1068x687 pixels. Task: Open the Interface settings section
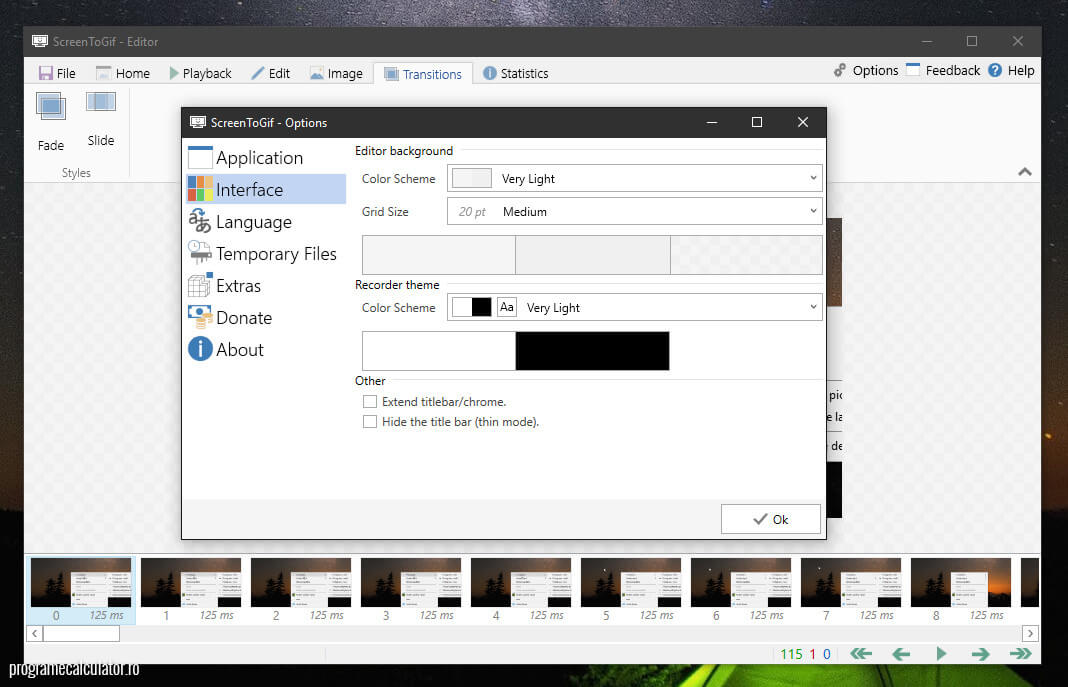[x=266, y=189]
